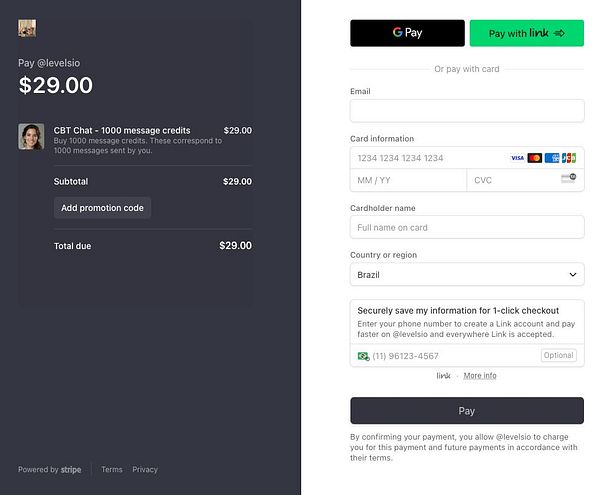This screenshot has width=600, height=495.
Task: Open the More info link
Action: (480, 376)
